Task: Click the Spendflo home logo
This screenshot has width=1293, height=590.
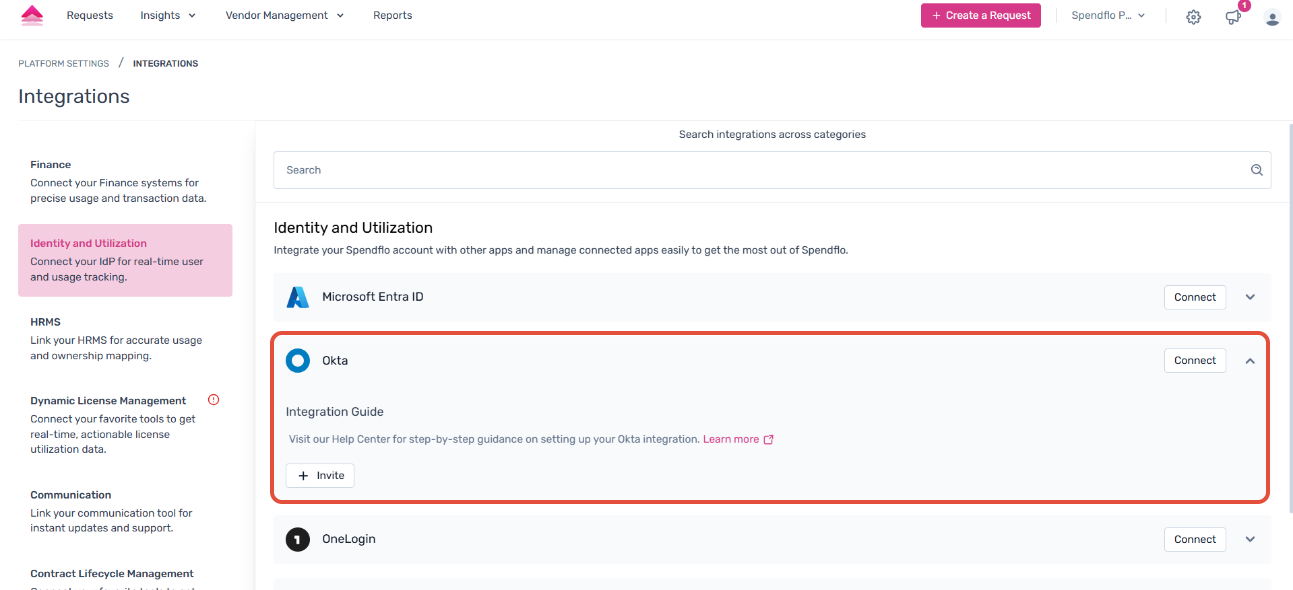Action: pyautogui.click(x=32, y=15)
